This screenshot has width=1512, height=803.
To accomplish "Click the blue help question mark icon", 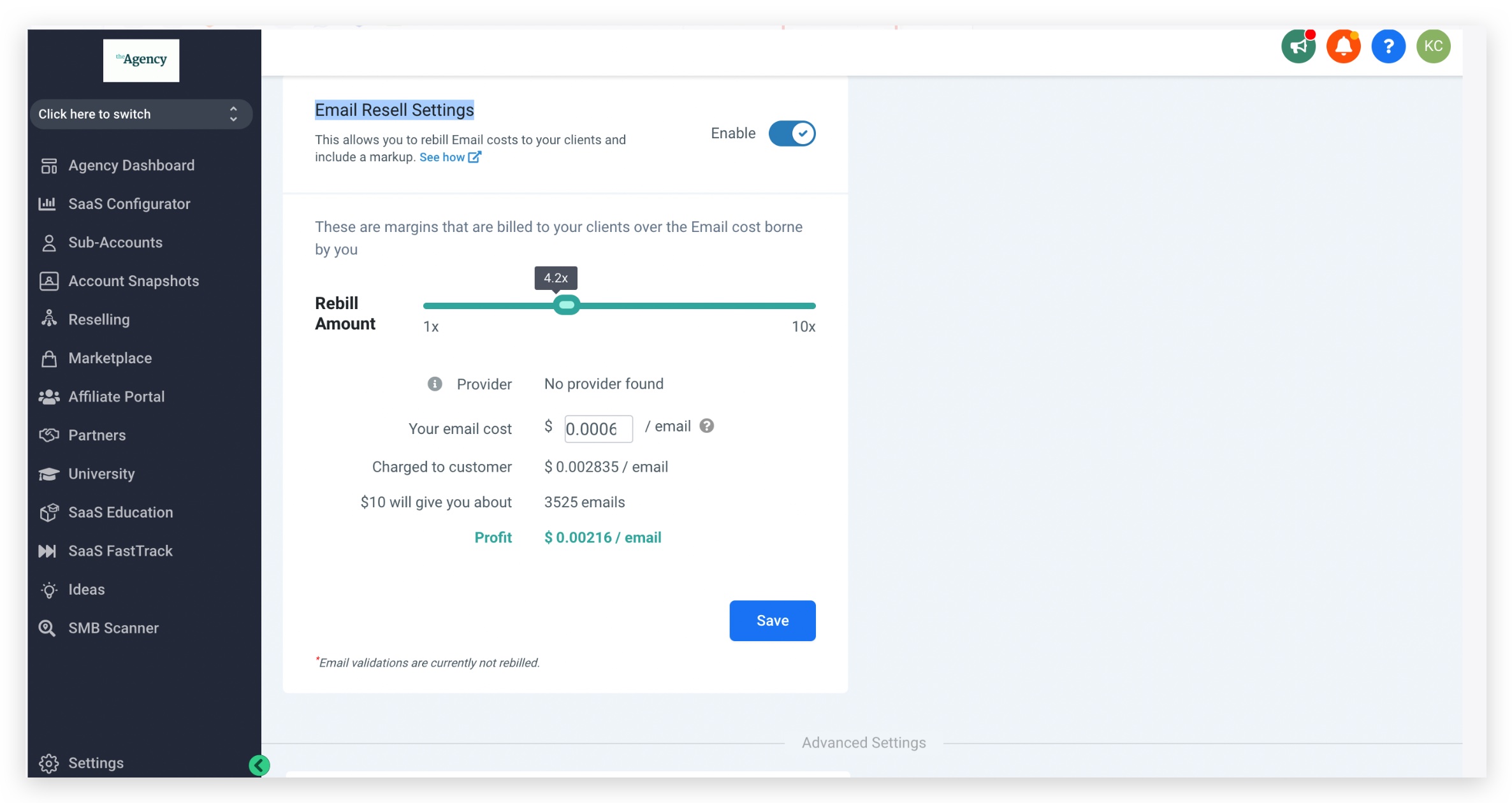I will [1388, 47].
